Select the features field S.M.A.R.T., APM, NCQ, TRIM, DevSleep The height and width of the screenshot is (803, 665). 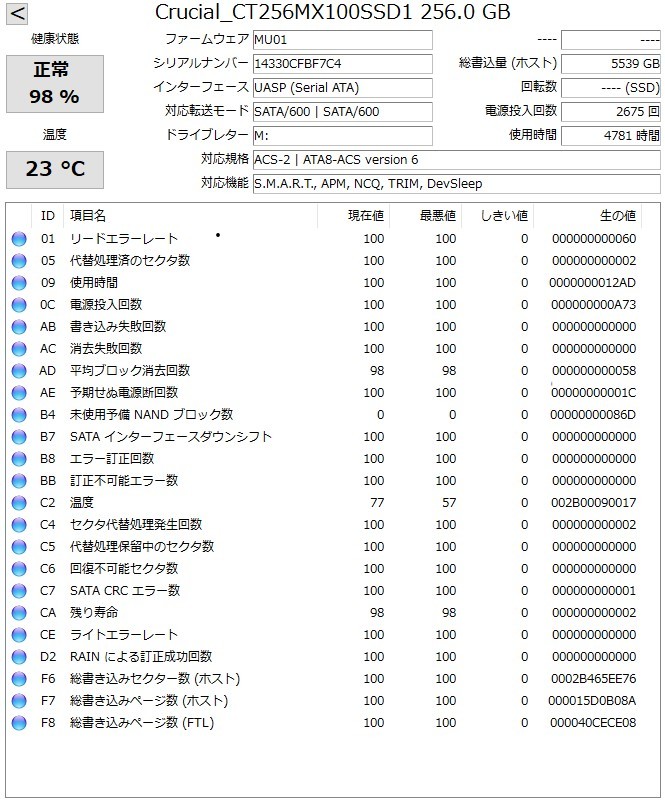[x=457, y=184]
